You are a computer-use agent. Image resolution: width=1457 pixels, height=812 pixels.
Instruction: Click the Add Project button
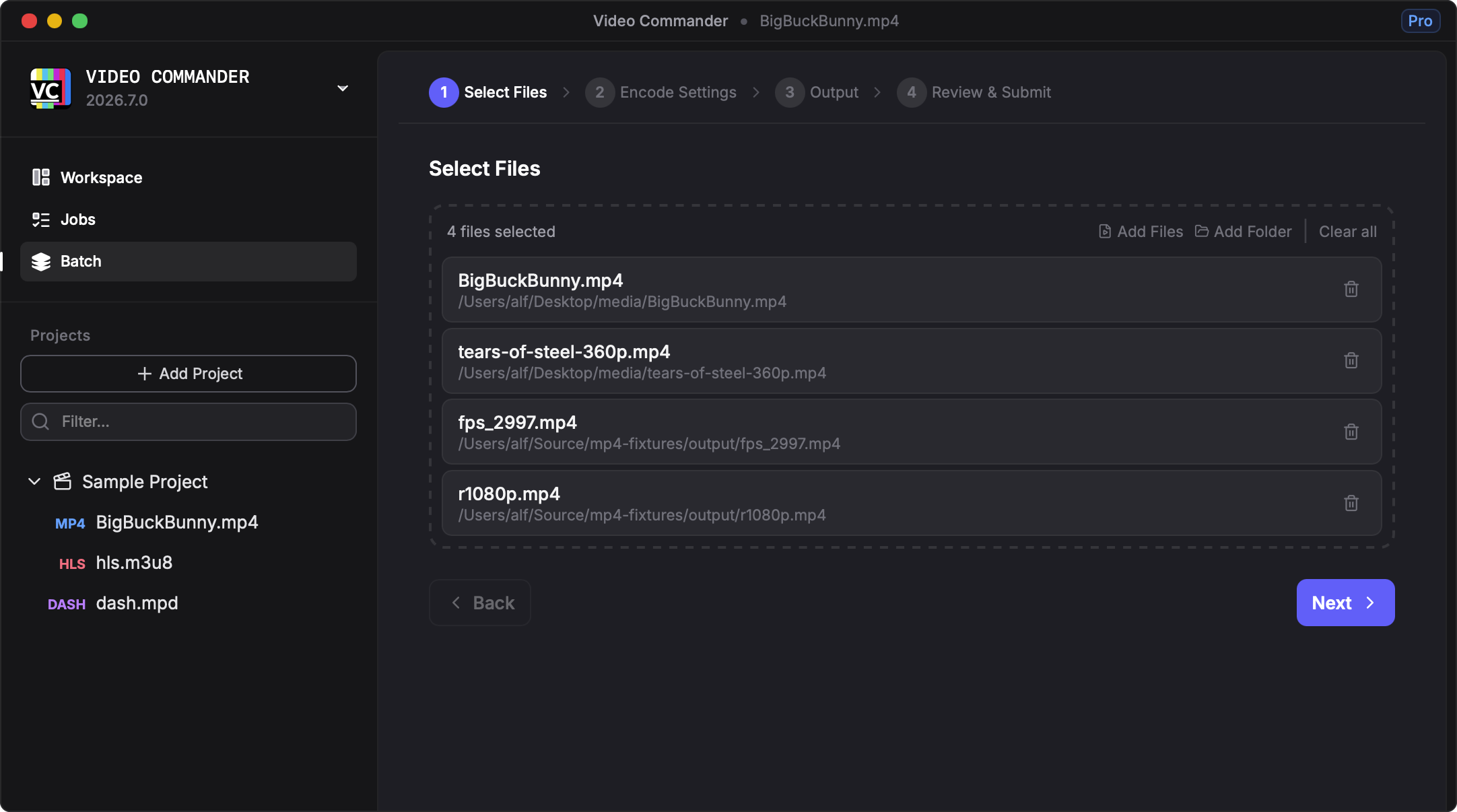[x=189, y=374]
